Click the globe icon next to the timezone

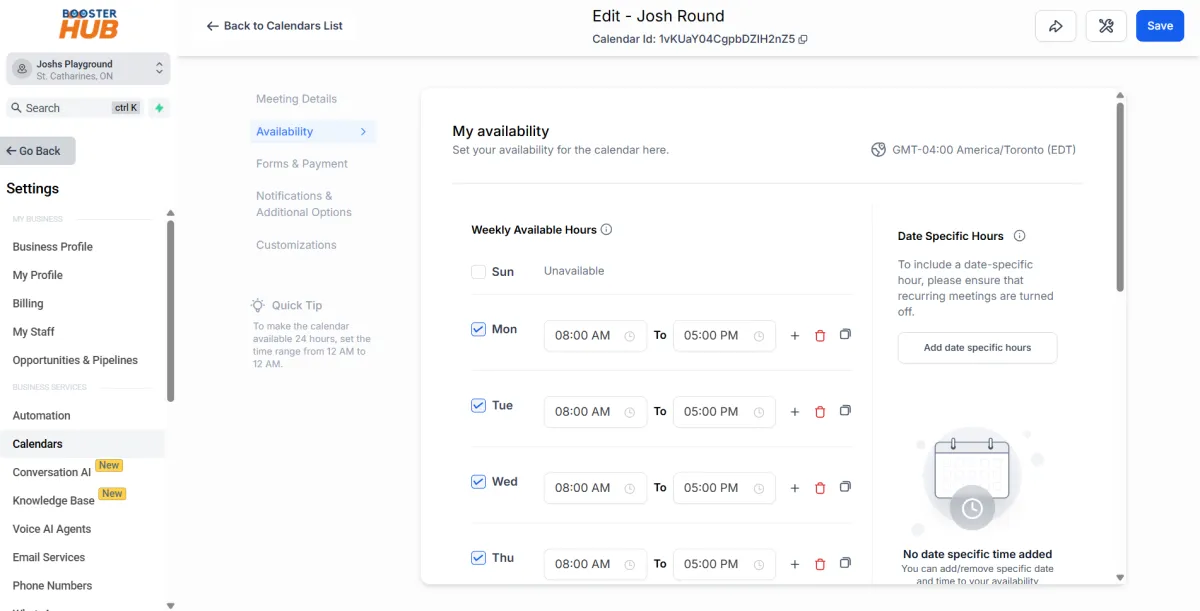click(x=878, y=149)
